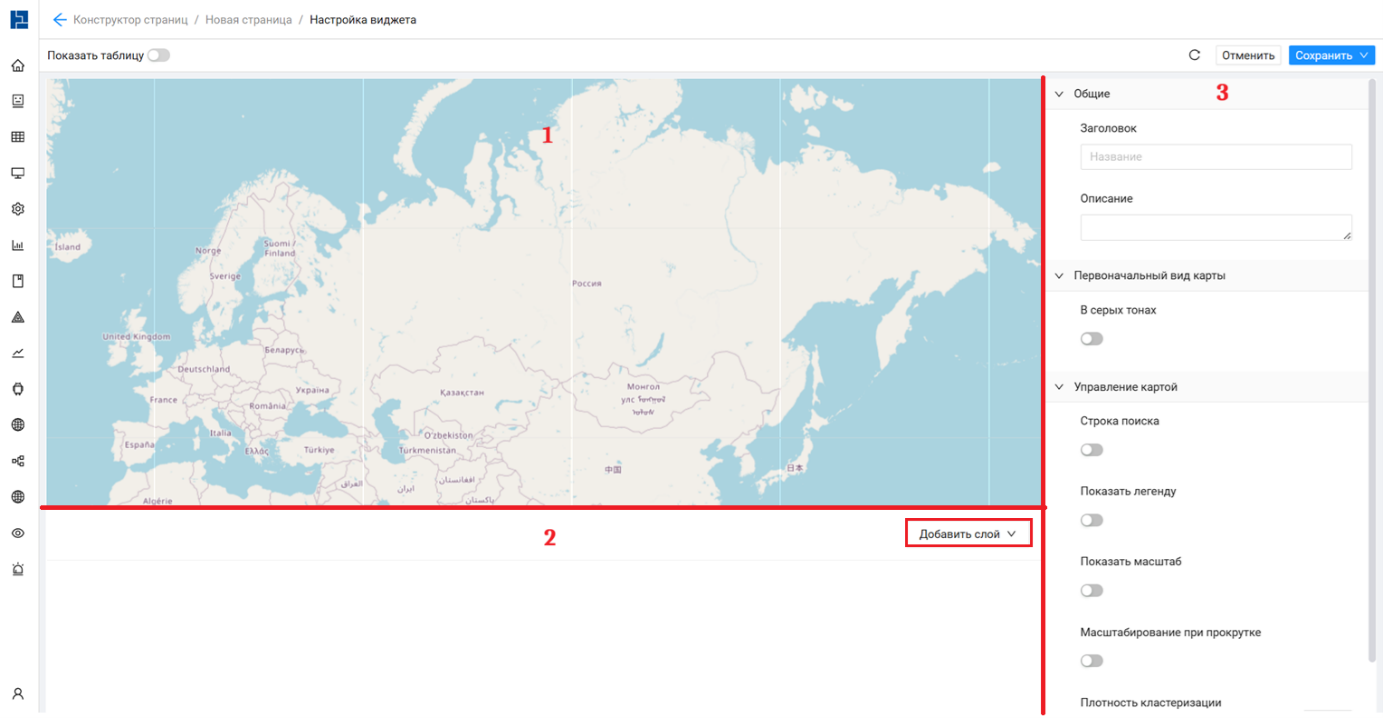
Task: Click the home icon in the sidebar
Action: (18, 66)
